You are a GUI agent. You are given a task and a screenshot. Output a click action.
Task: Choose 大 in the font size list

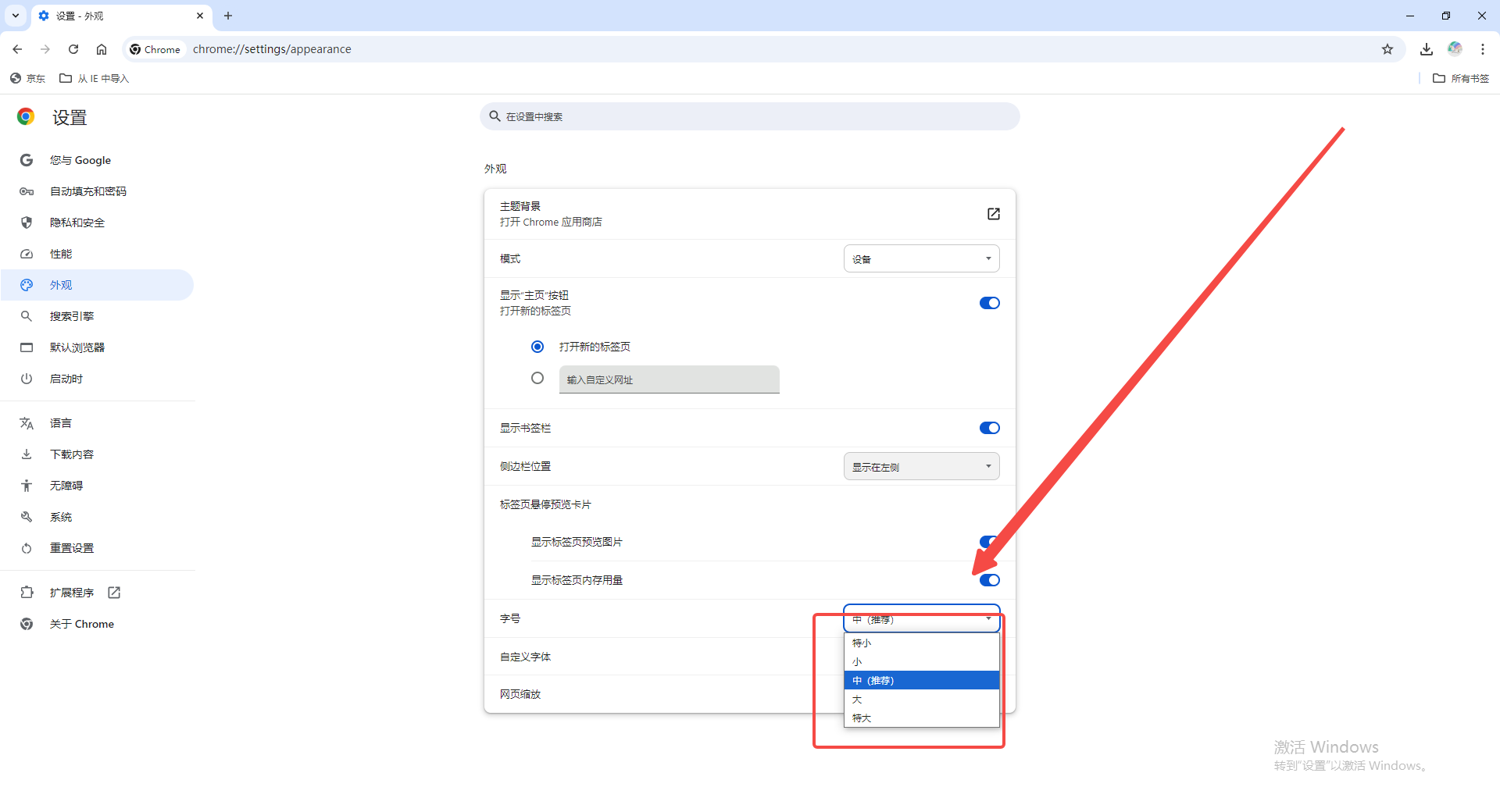coord(922,699)
